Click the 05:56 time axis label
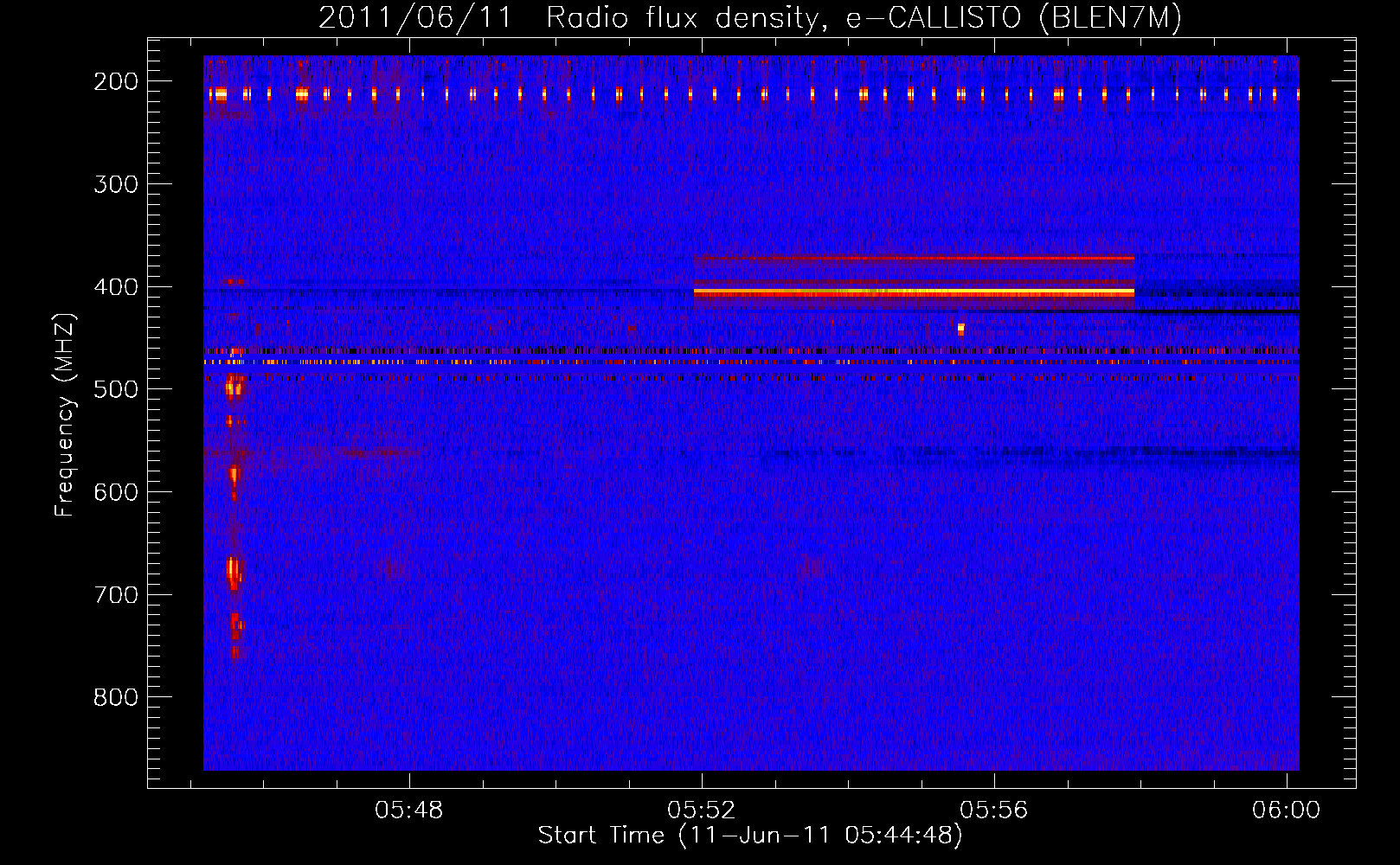 [x=994, y=811]
